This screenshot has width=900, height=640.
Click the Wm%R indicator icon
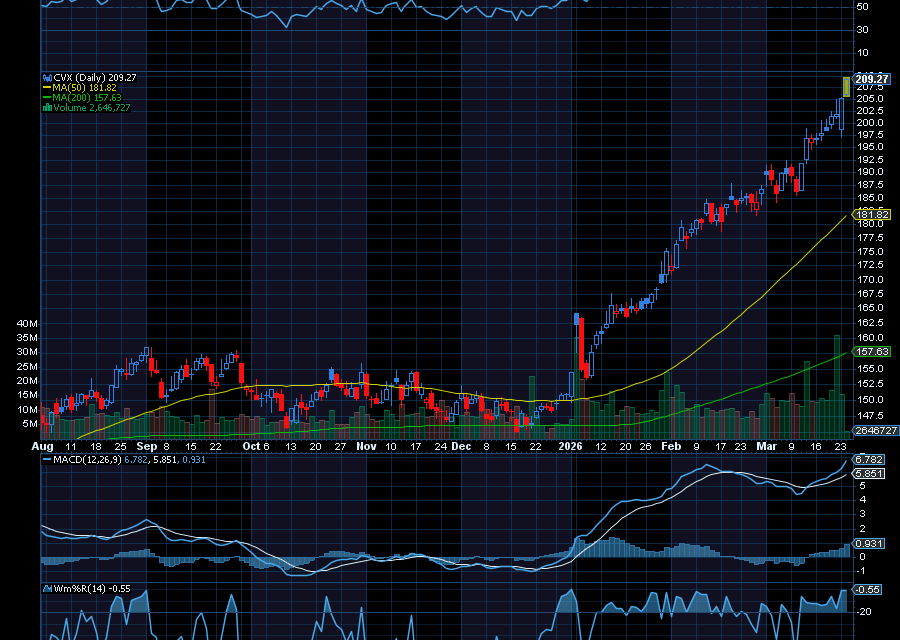[47, 588]
